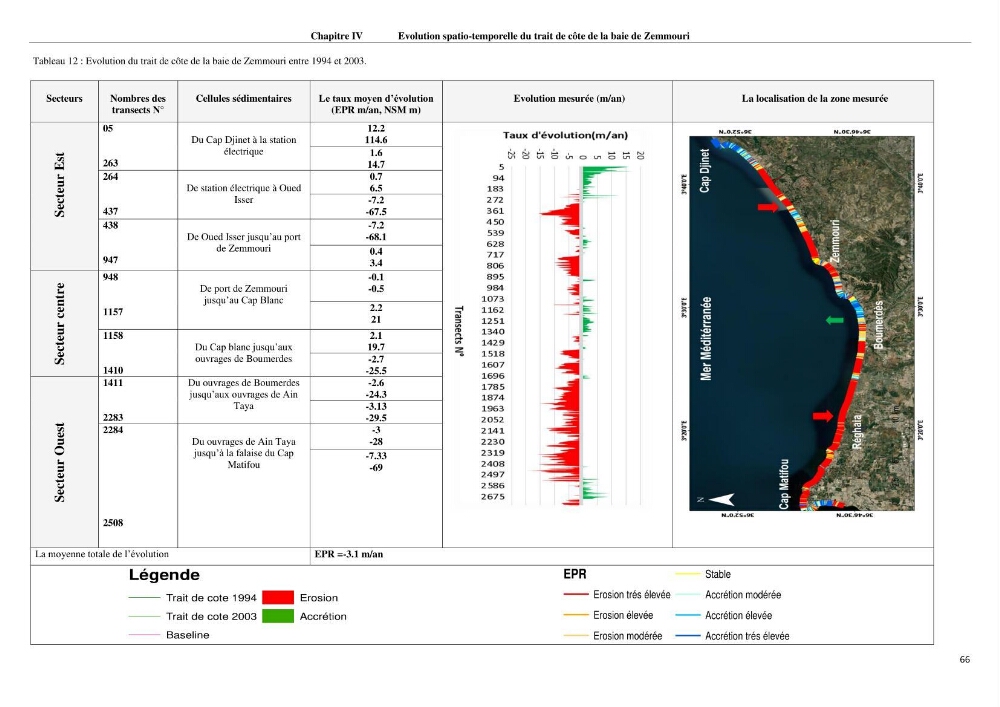Viewport: 1000px width, 707px height.
Task: Click the 'Réghaia' map label
Action: click(x=857, y=432)
